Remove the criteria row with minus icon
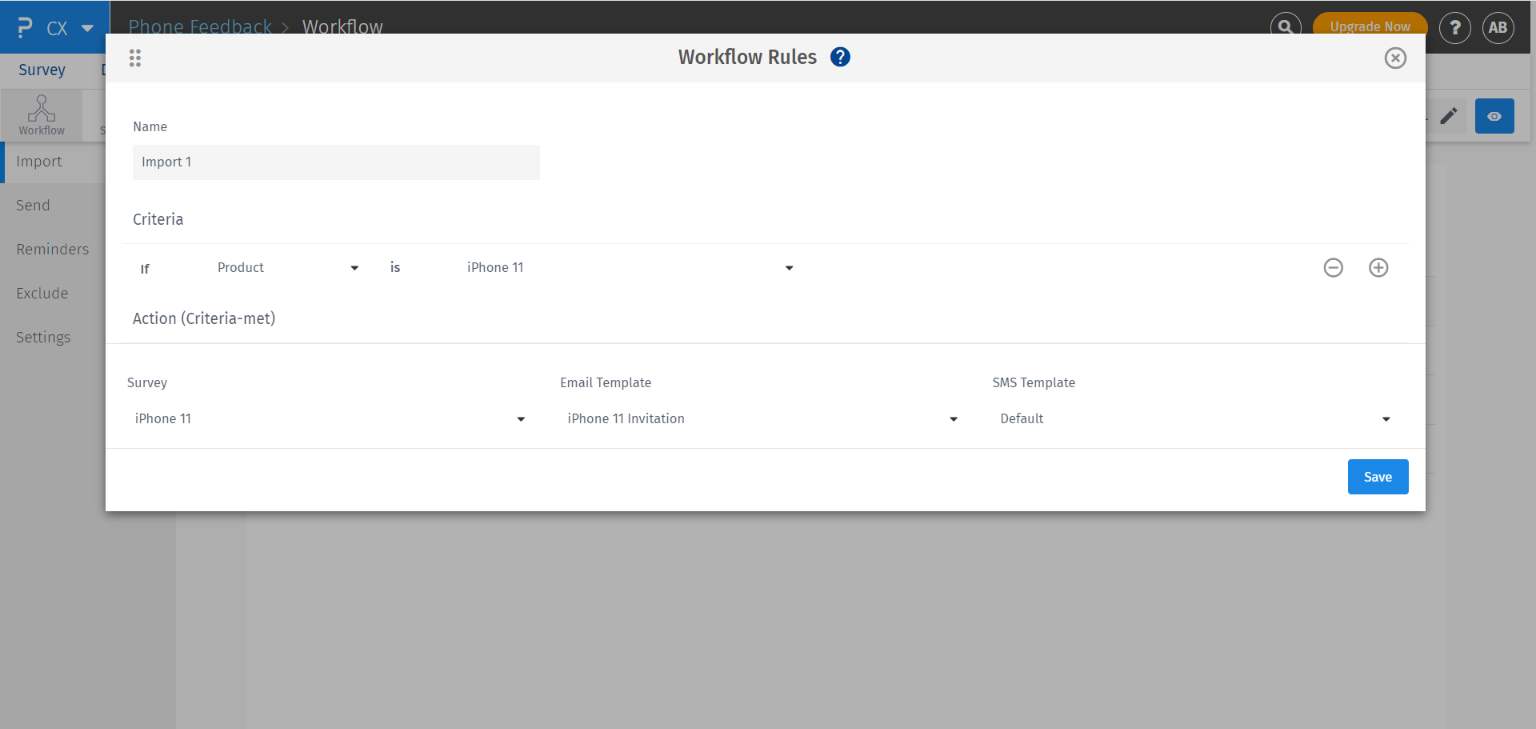 [1333, 267]
